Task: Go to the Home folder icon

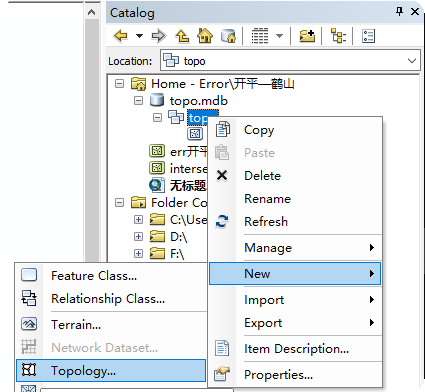Action: click(205, 36)
